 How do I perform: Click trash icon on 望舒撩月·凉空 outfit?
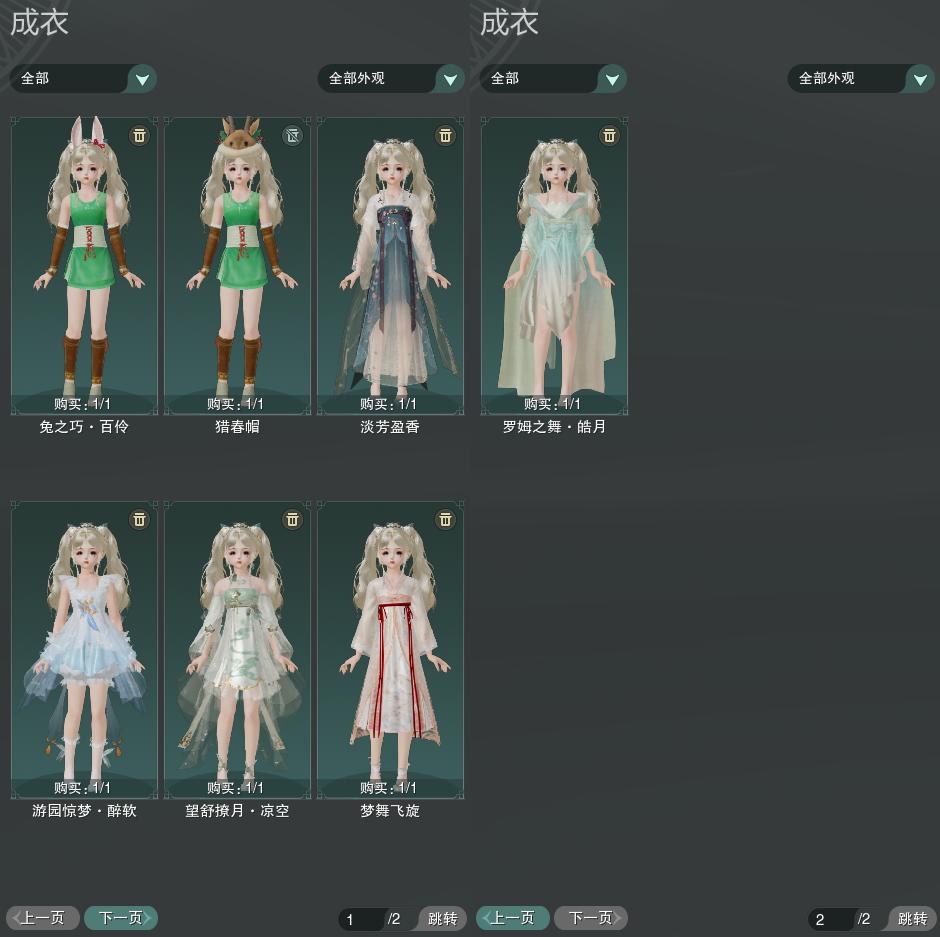(293, 519)
